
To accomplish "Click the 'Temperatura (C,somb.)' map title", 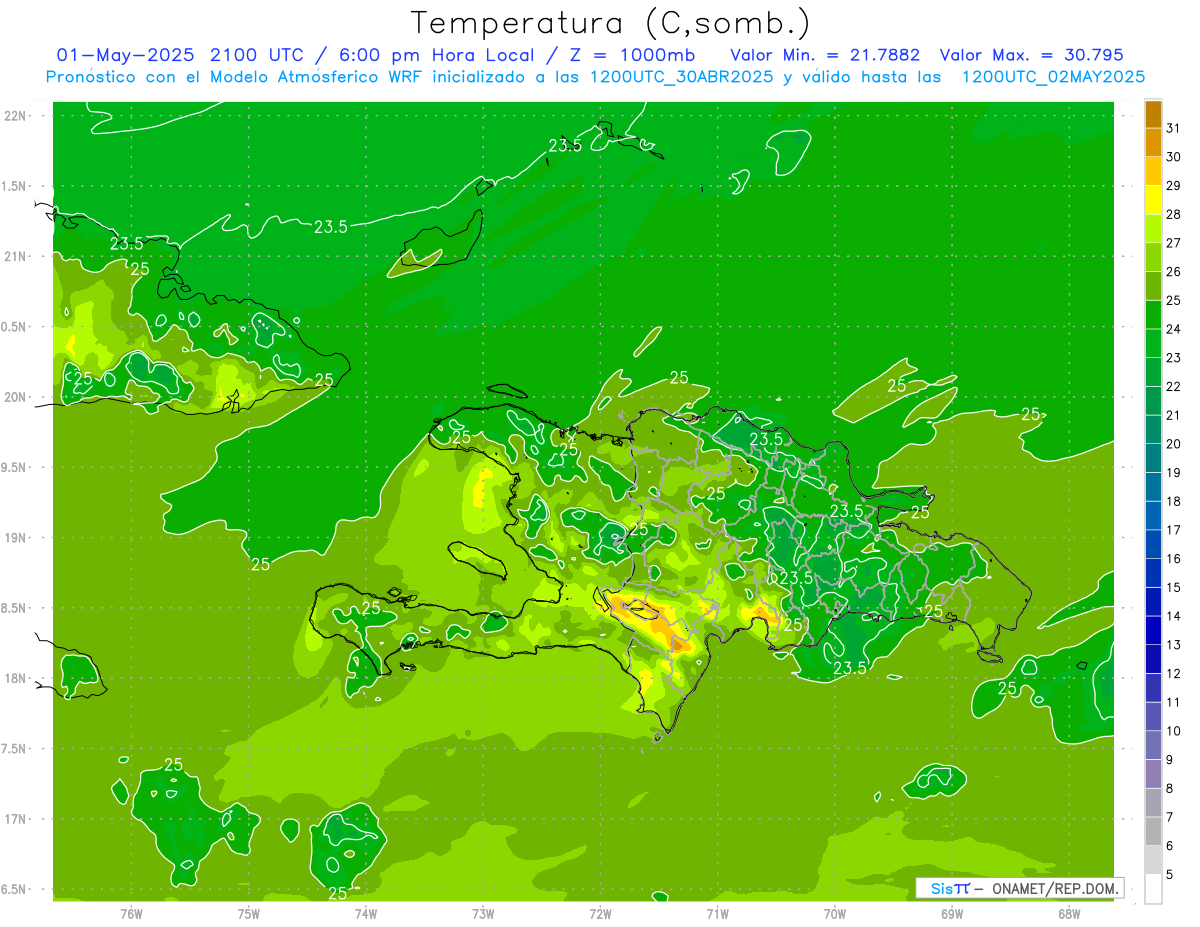I will click(x=610, y=23).
